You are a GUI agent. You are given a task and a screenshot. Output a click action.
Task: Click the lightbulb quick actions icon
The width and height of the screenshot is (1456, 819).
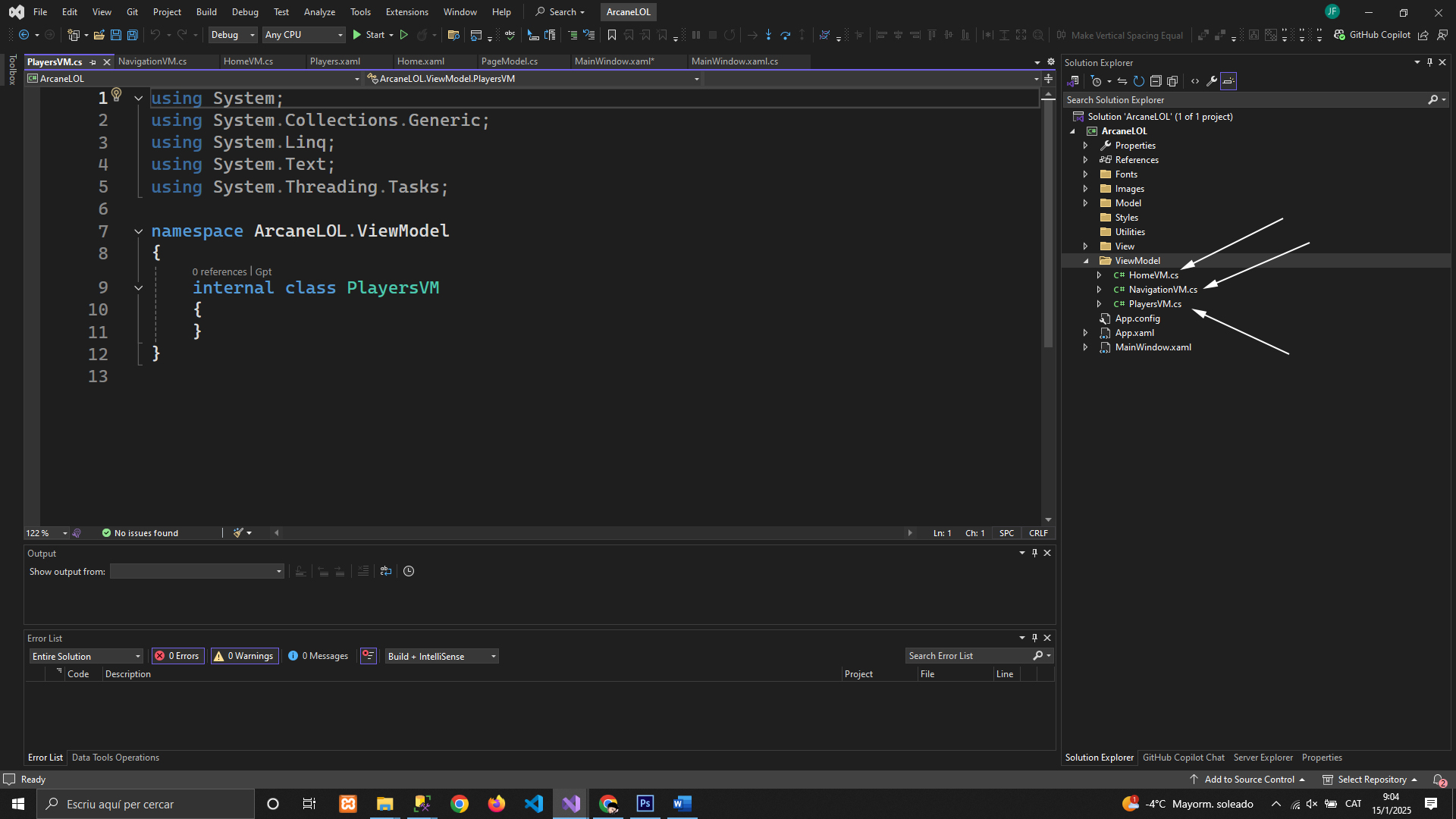coord(117,94)
